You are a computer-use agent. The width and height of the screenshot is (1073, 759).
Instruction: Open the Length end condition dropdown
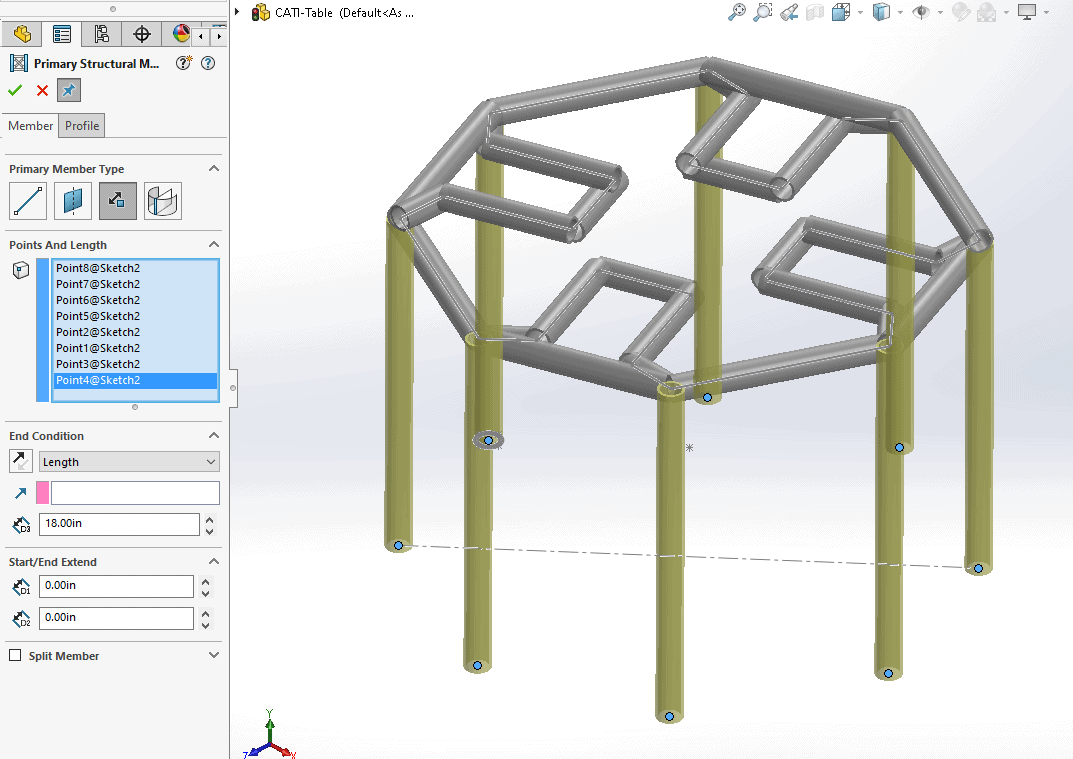129,462
